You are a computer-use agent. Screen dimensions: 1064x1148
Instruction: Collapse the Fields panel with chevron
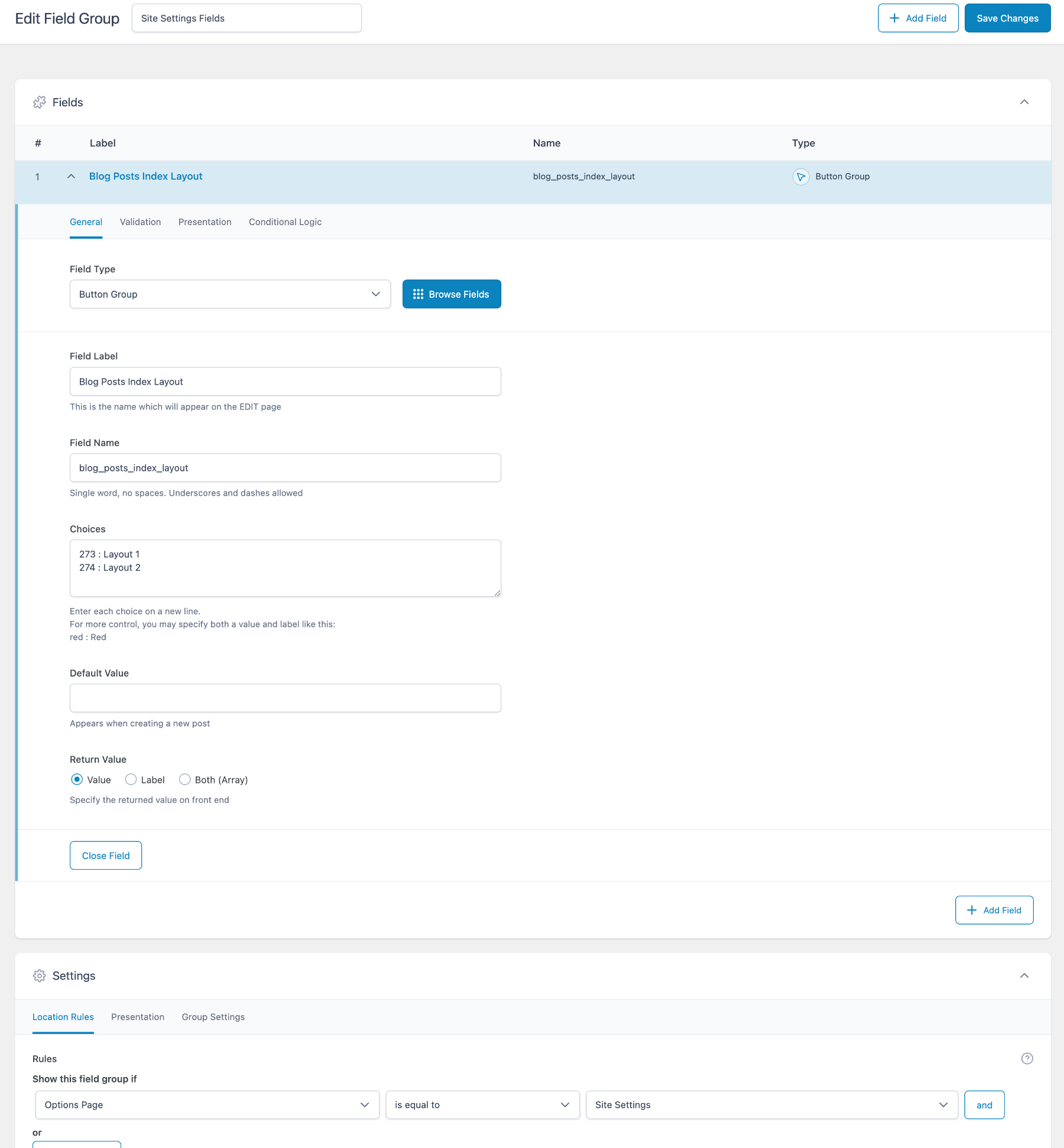click(1024, 102)
